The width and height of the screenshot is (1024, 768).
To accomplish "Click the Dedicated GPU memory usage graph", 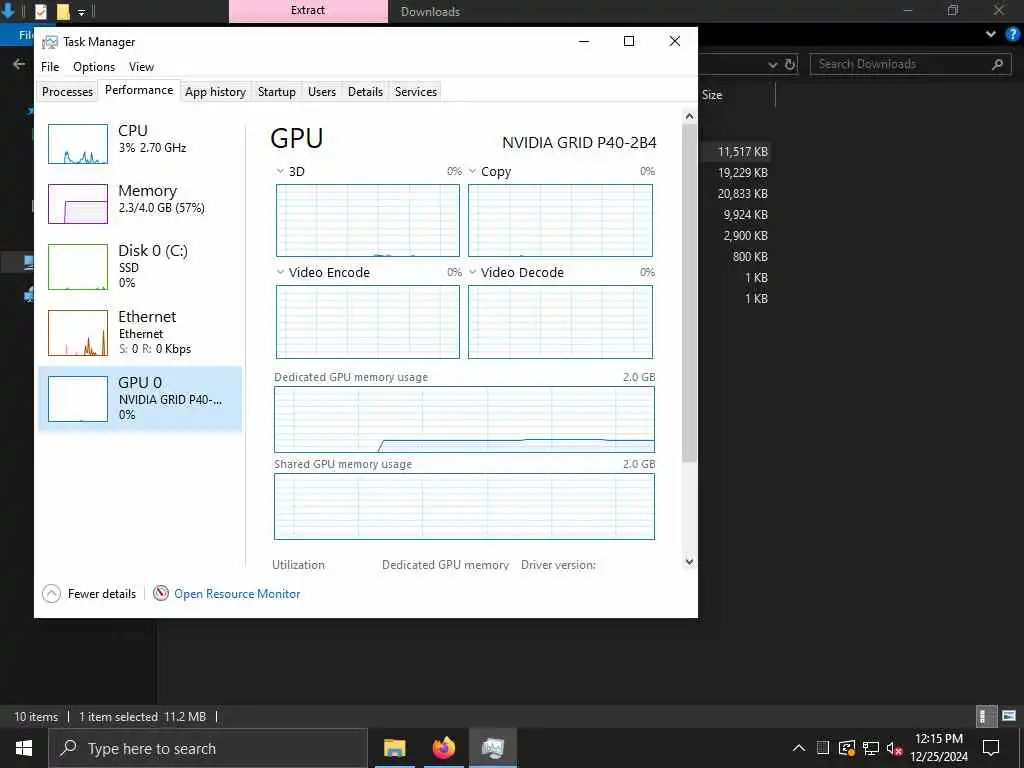I will (464, 419).
